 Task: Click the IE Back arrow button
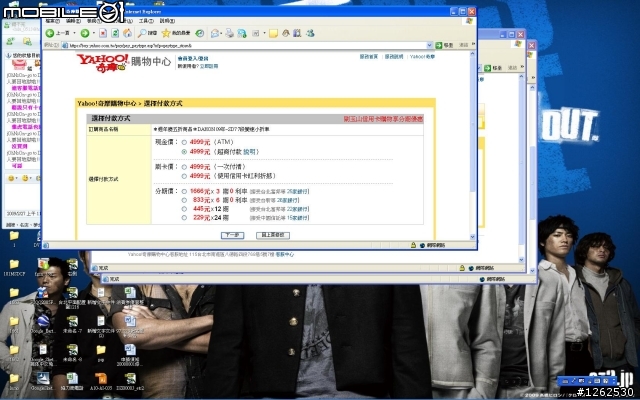(x=50, y=33)
